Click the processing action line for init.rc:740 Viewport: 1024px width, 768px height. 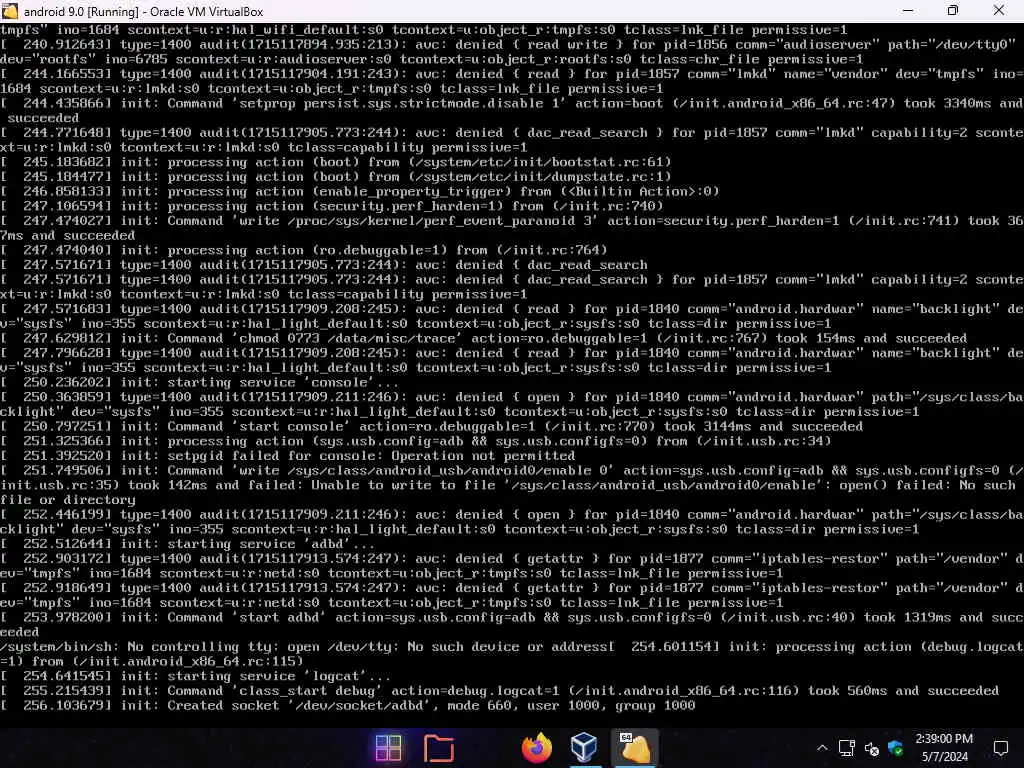[x=332, y=206]
